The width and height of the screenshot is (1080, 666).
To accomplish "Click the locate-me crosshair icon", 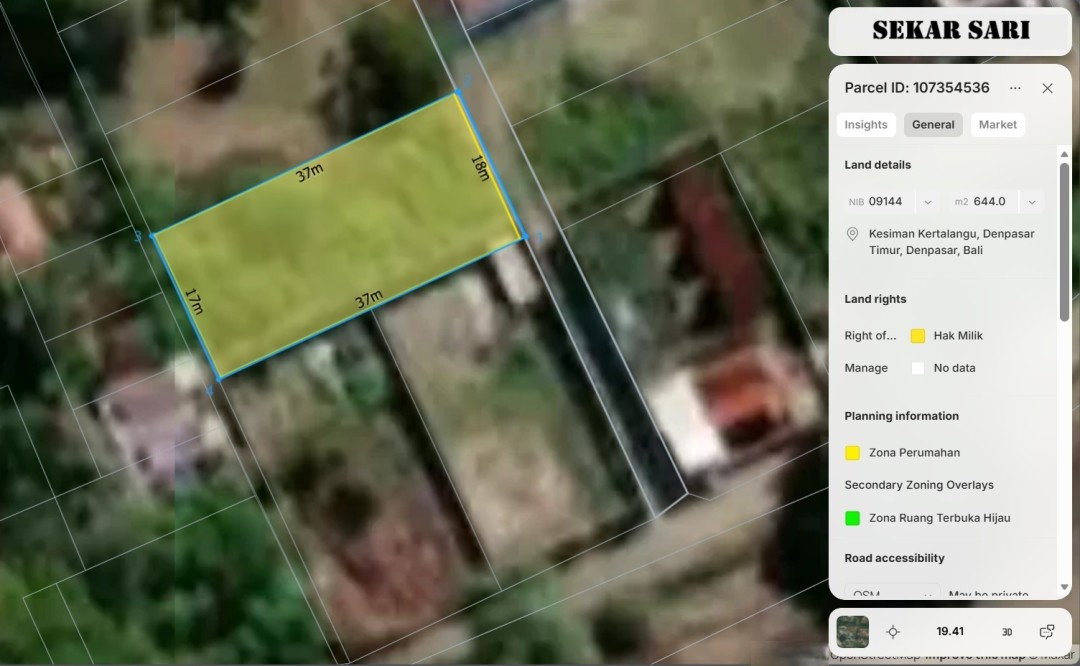I will tap(893, 632).
